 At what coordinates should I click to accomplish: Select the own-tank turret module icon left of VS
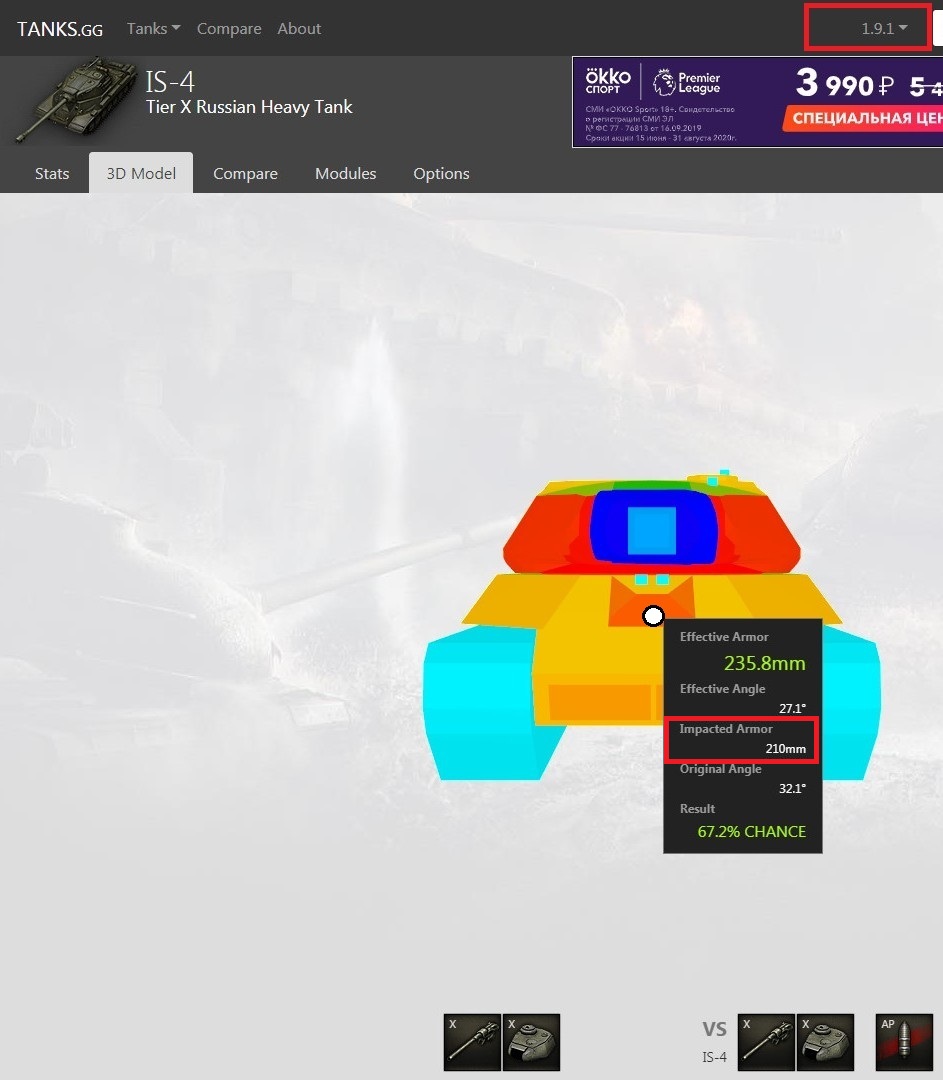[531, 1042]
